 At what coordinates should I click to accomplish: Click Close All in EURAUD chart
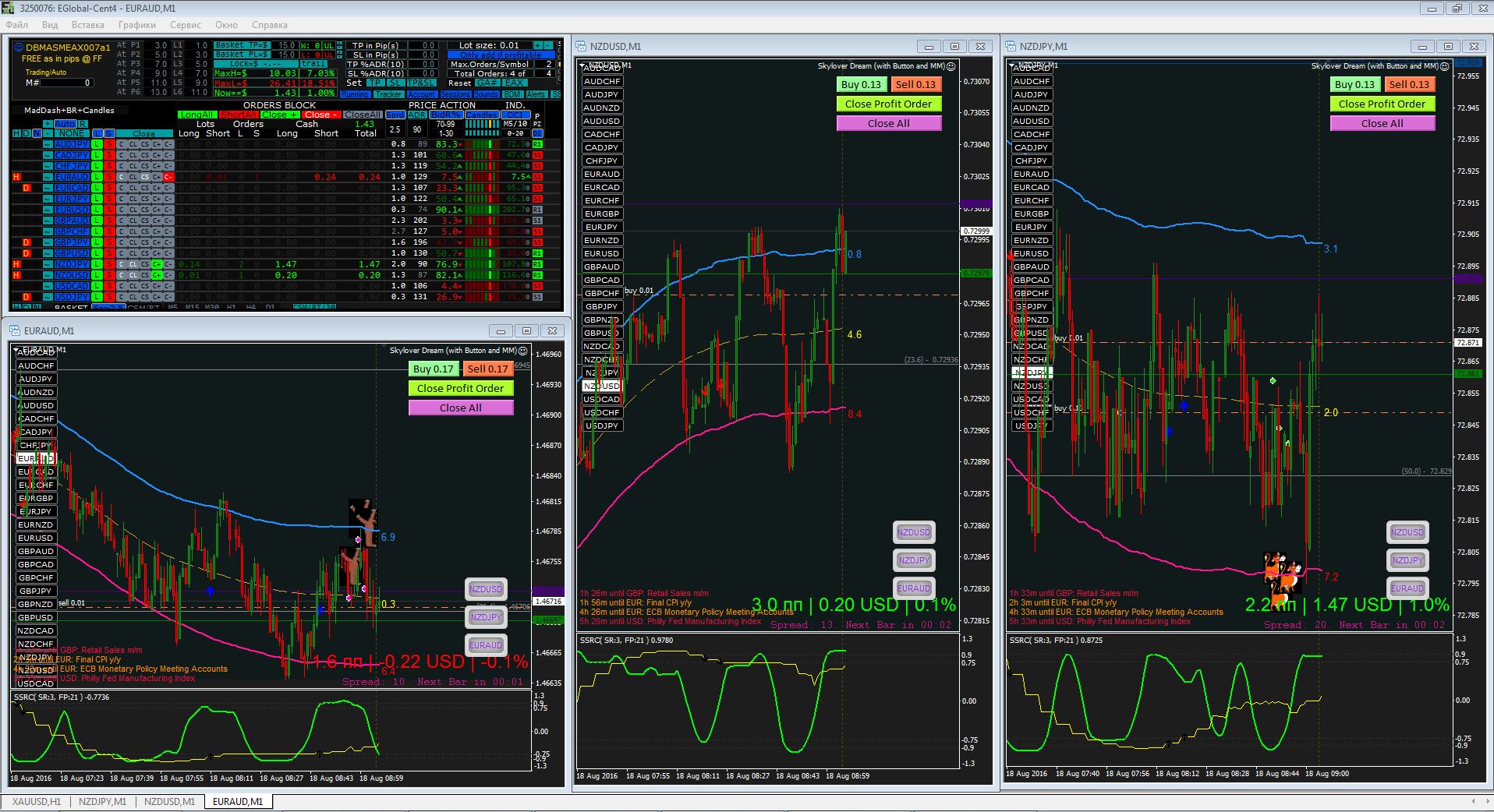(460, 408)
